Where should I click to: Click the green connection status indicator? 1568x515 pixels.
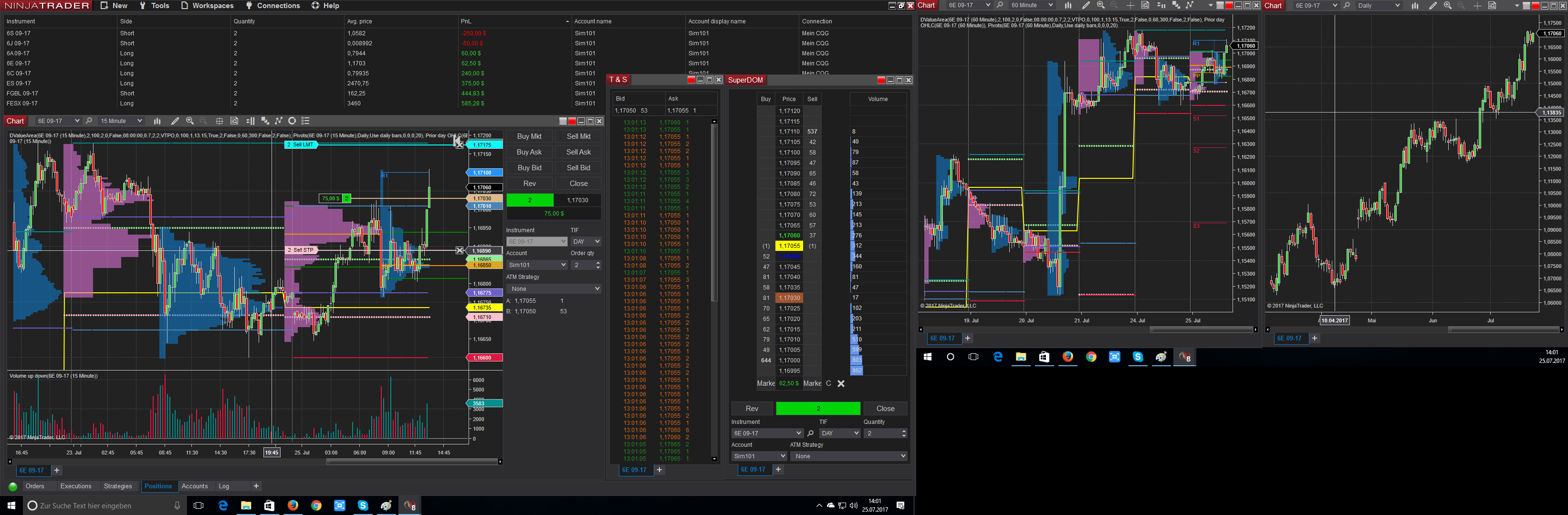(x=13, y=486)
